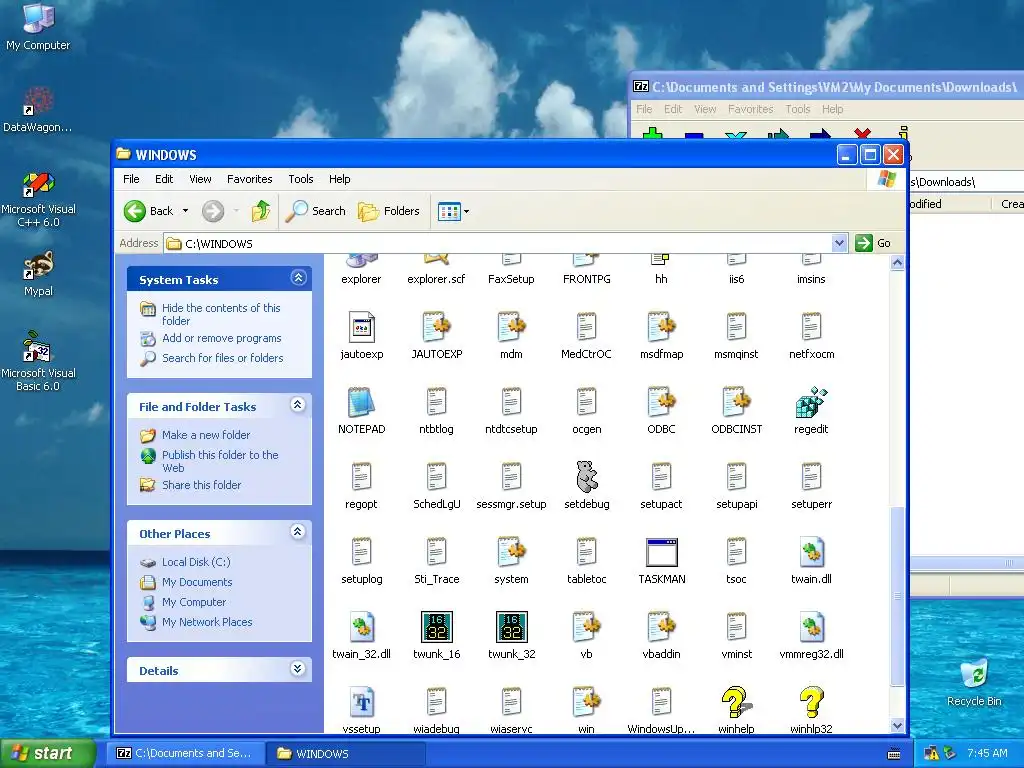Select the system settings file icon
Viewport: 1024px width, 768px height.
coord(511,552)
